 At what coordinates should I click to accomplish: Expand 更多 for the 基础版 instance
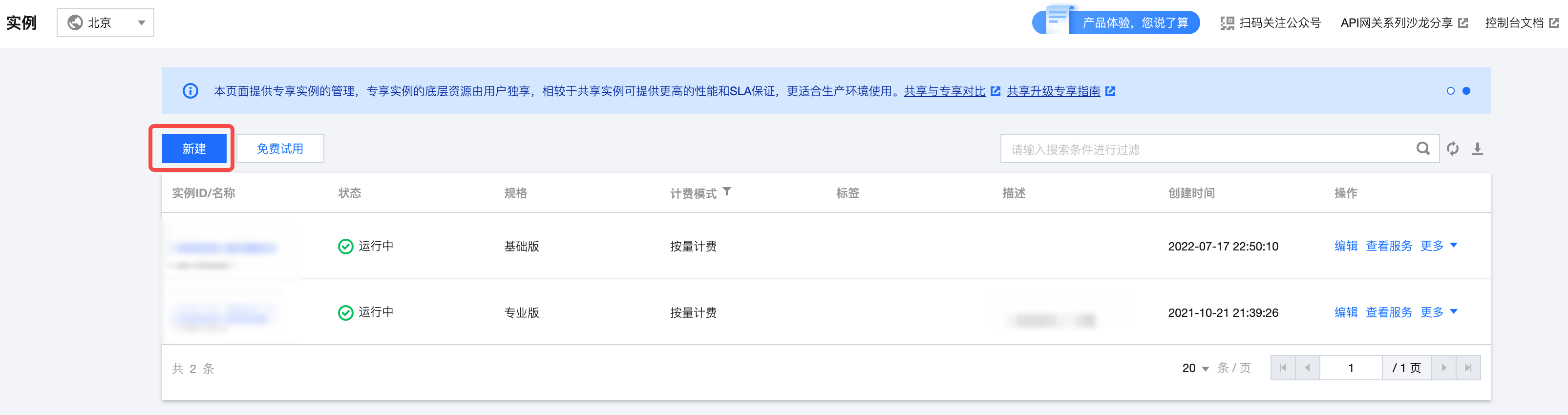1439,246
